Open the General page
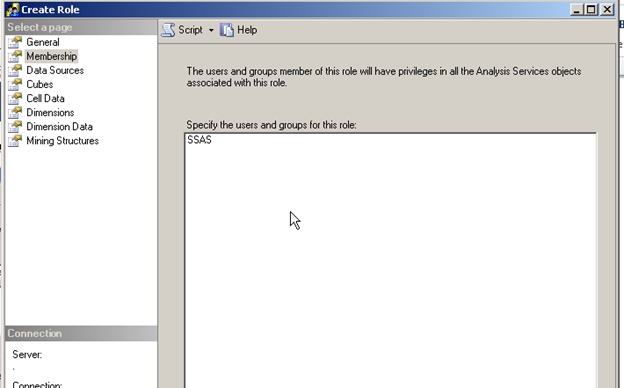The image size is (624, 388). 43,42
